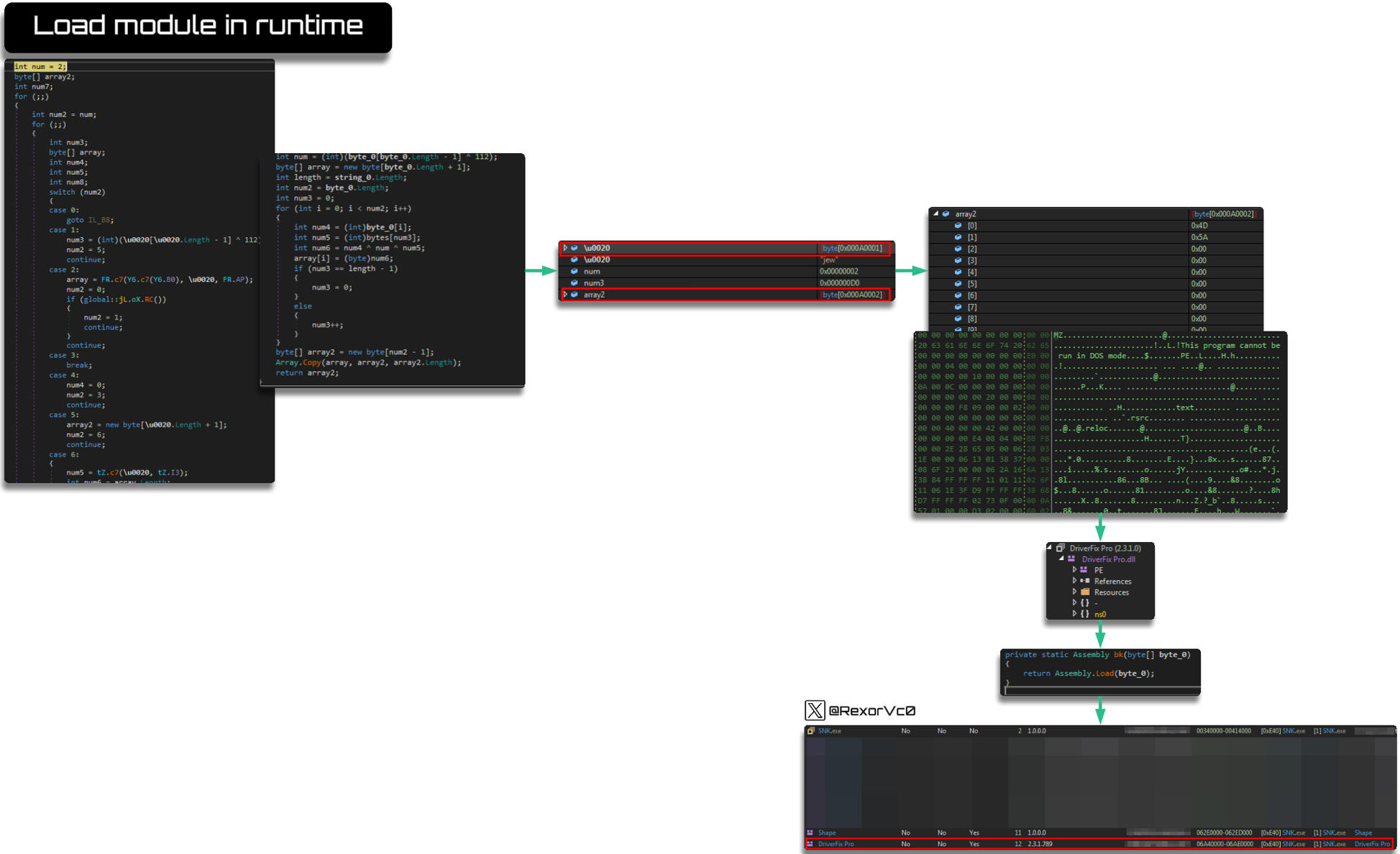The width and height of the screenshot is (1400, 854).
Task: Click the DriverFix Pro assembly icon in tree
Action: [x=1060, y=548]
